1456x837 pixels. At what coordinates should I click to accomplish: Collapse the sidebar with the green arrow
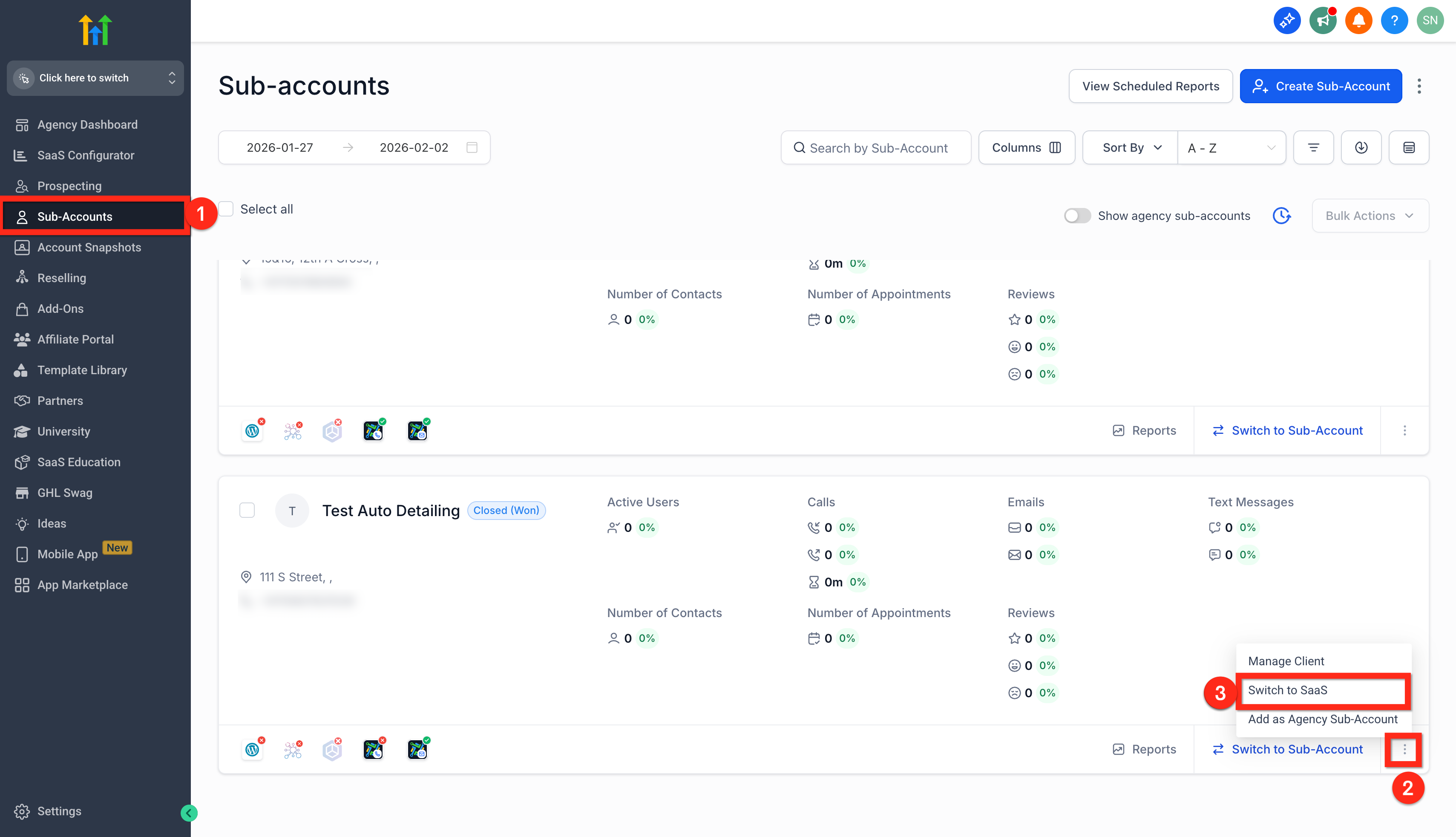click(189, 812)
